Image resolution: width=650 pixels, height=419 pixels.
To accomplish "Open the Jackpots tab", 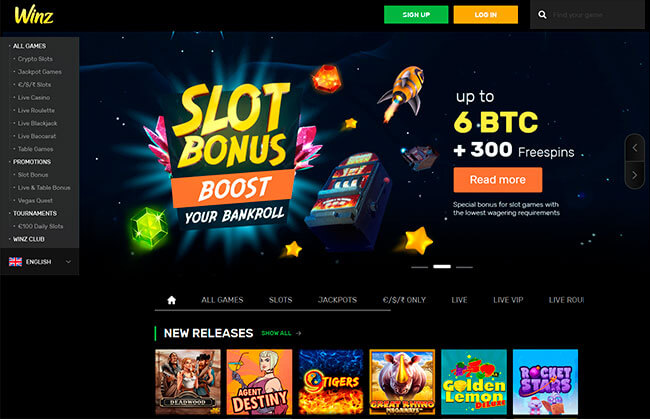I will click(x=337, y=300).
